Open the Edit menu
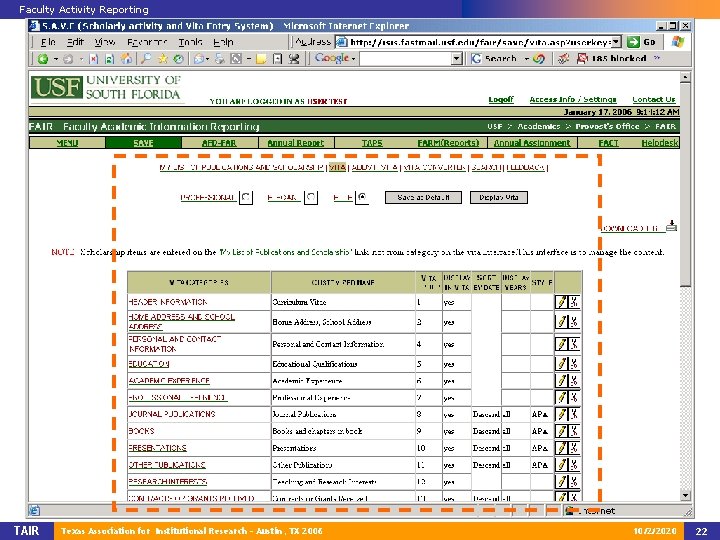 [x=75, y=42]
